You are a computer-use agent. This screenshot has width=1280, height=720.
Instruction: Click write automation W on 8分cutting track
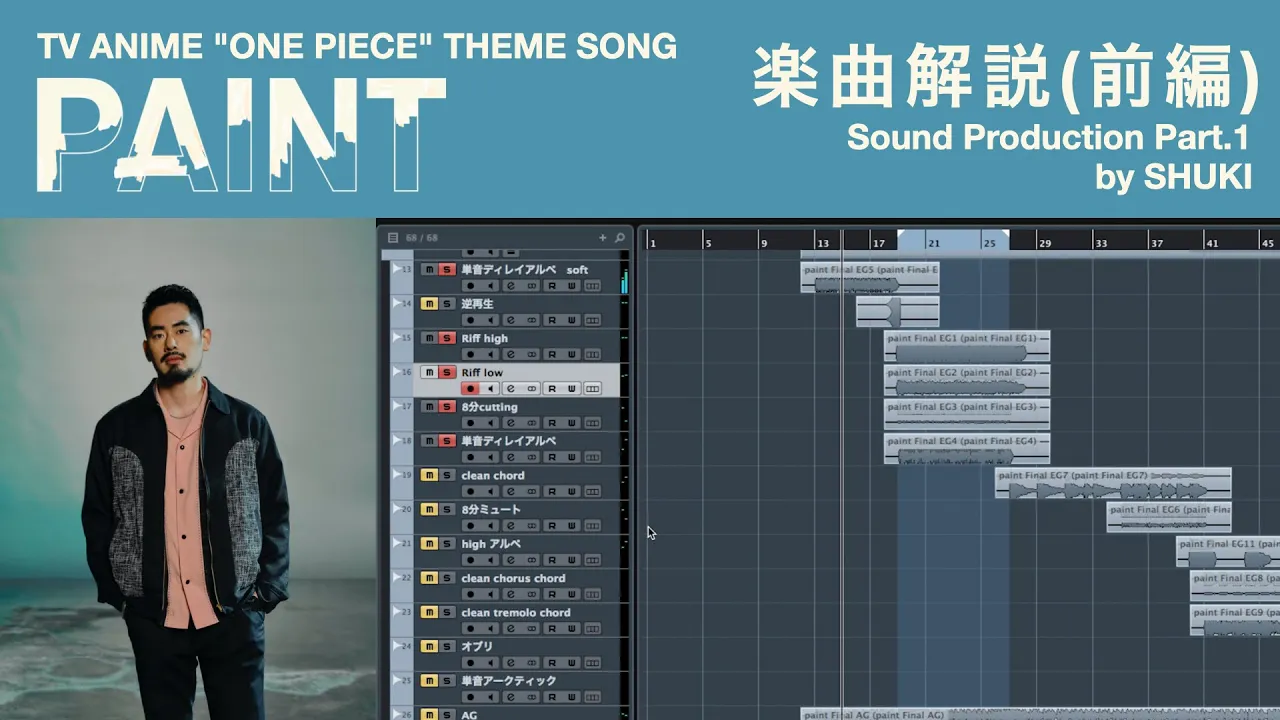572,423
